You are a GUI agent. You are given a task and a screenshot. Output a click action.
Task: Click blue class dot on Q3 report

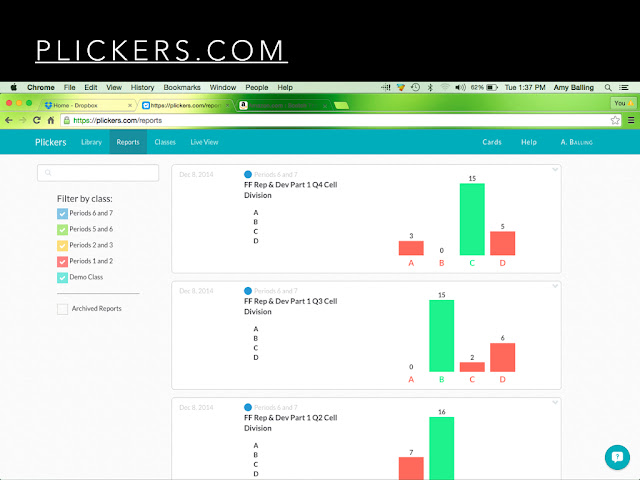248,291
